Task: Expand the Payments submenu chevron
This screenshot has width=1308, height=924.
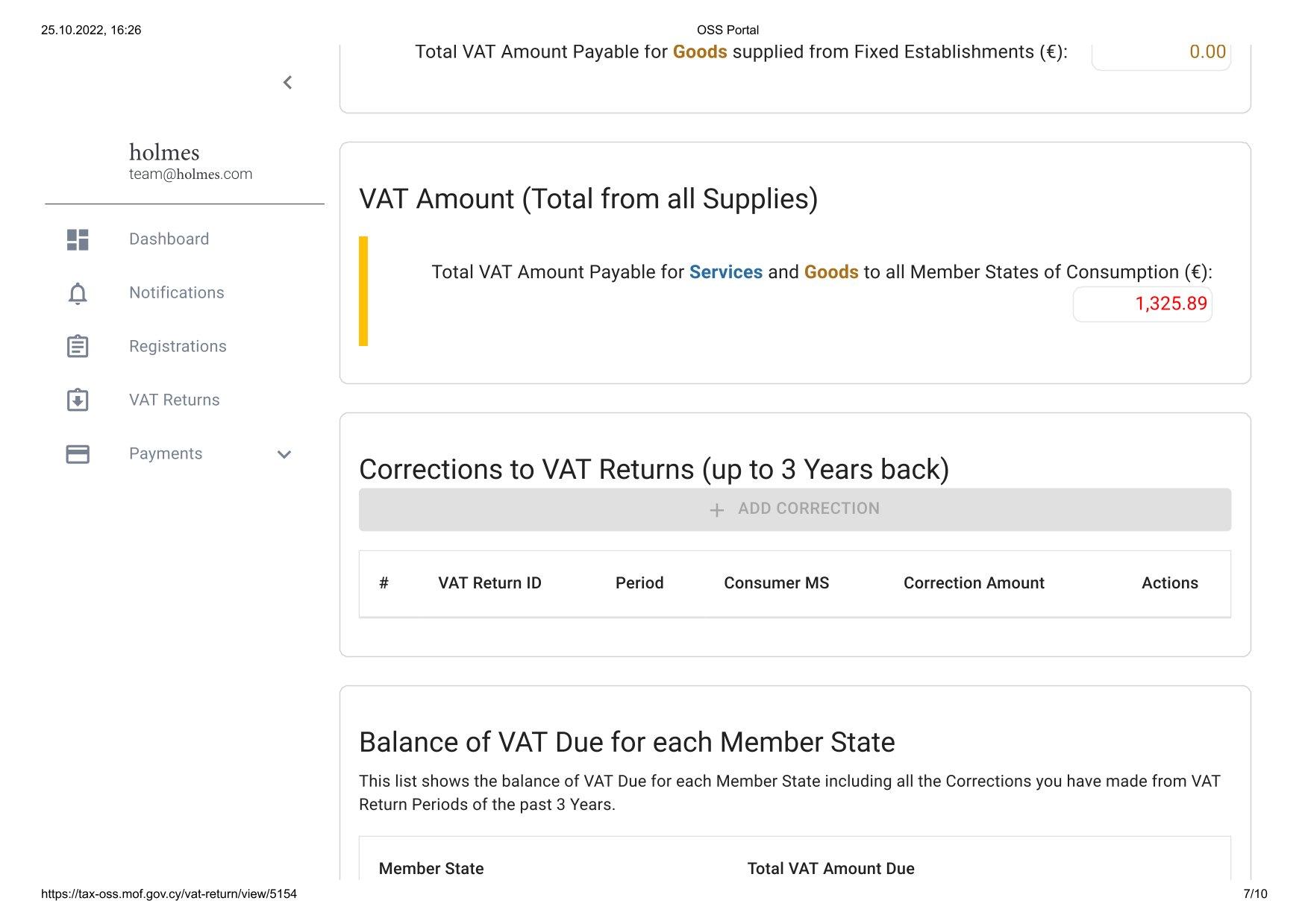Action: click(284, 454)
